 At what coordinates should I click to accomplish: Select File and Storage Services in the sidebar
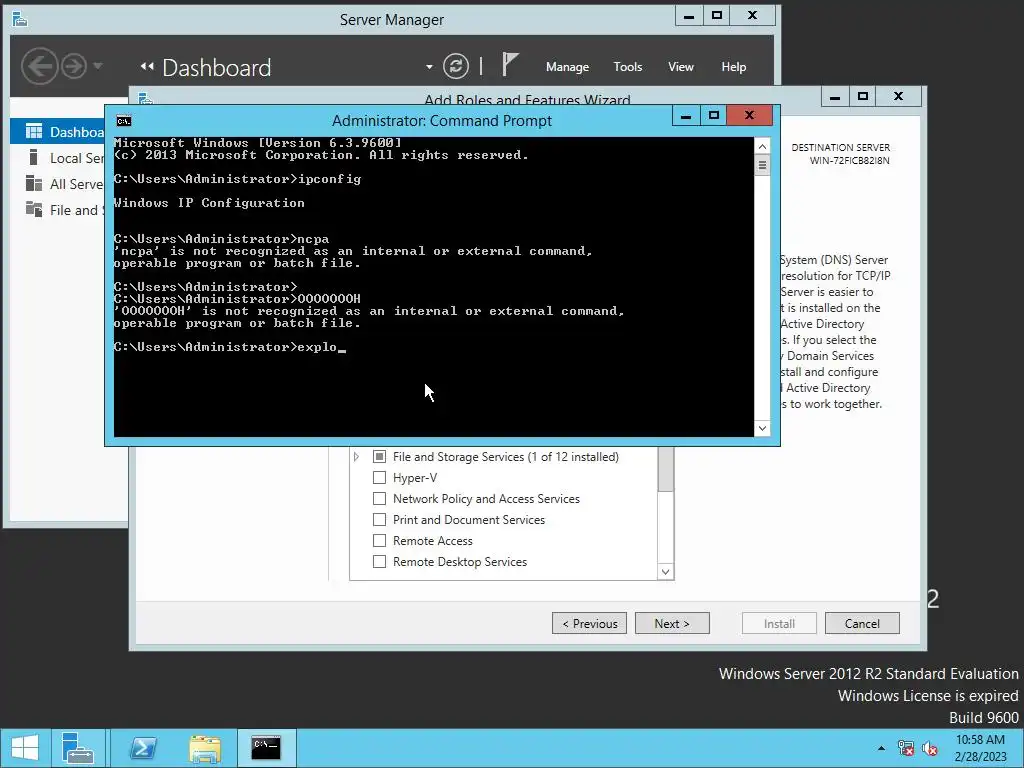click(x=57, y=210)
